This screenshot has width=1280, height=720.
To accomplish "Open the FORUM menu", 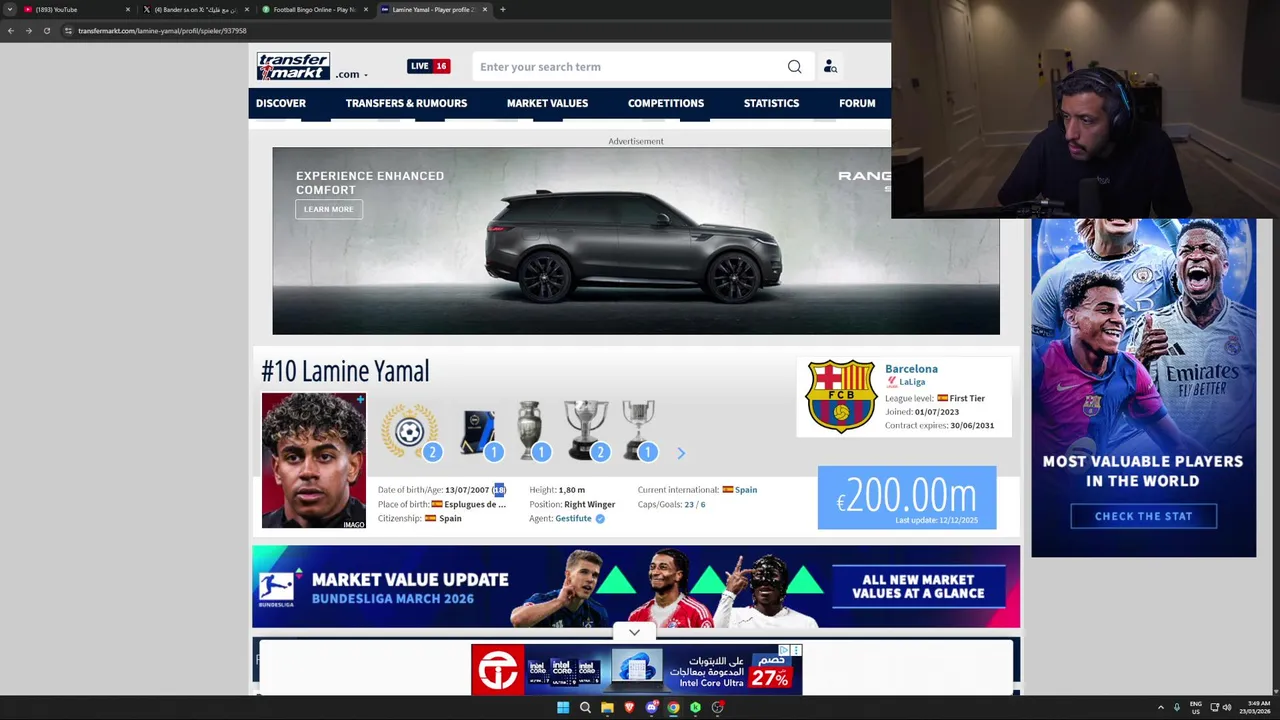I will point(857,103).
